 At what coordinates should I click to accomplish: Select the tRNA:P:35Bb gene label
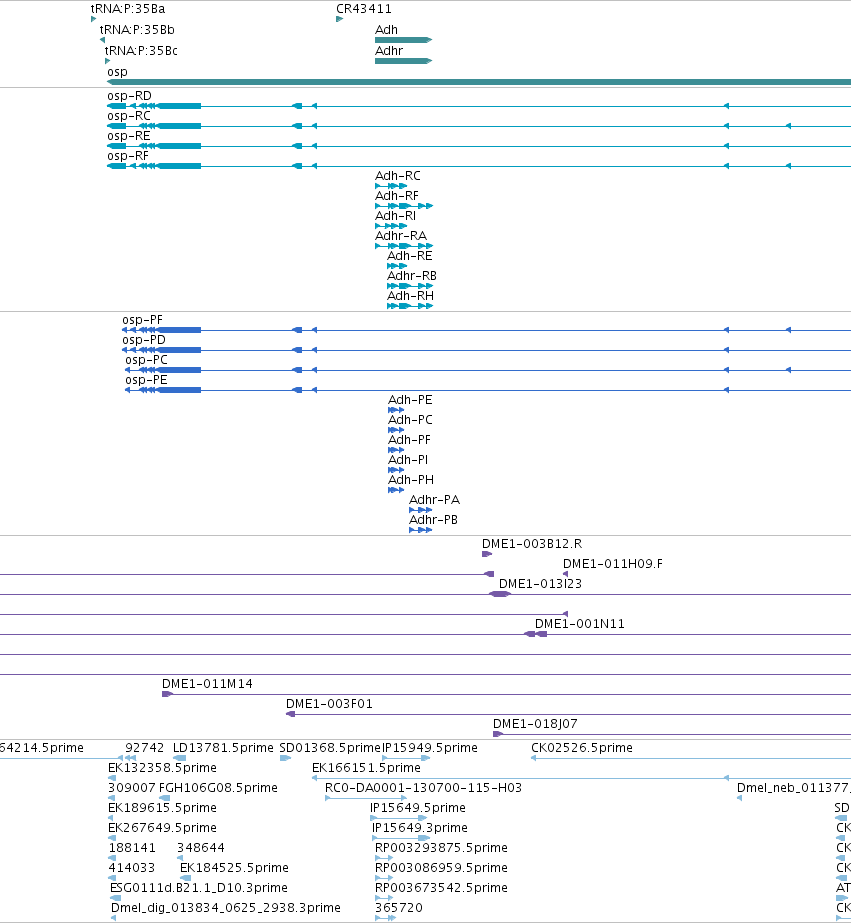point(137,29)
